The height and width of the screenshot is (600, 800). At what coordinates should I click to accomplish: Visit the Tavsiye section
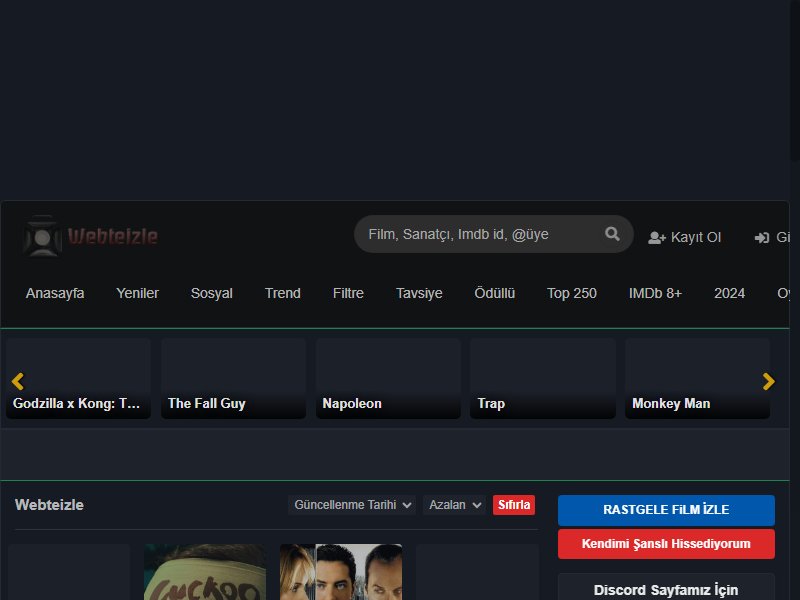pos(419,293)
